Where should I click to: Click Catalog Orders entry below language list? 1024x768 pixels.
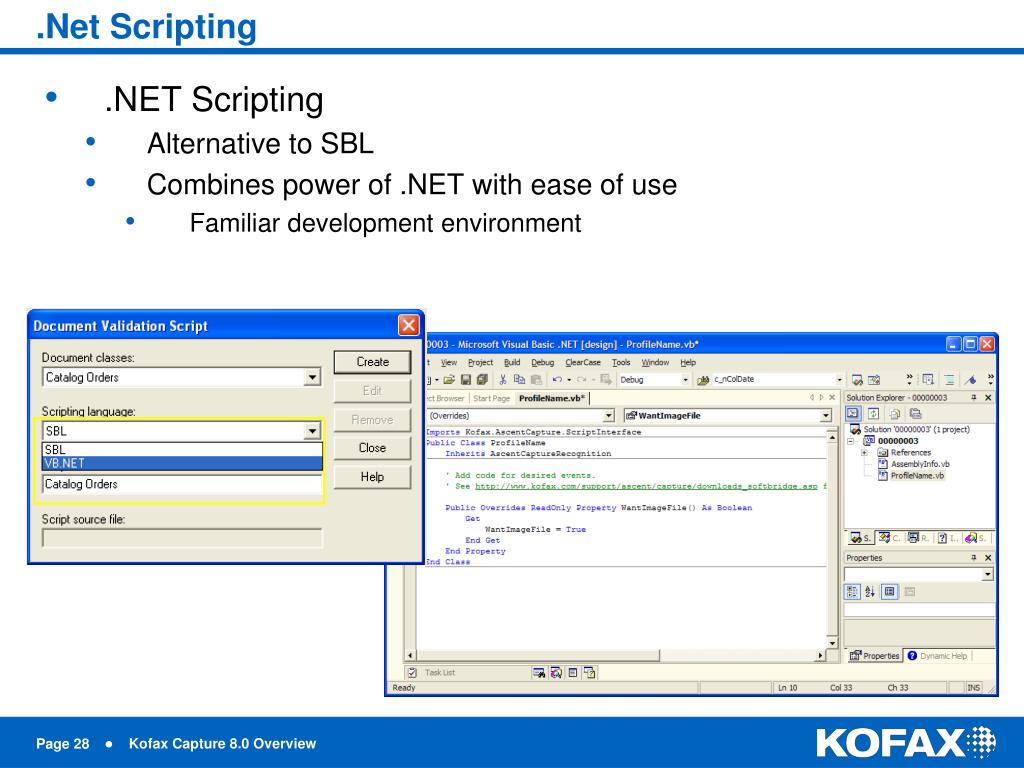point(182,484)
